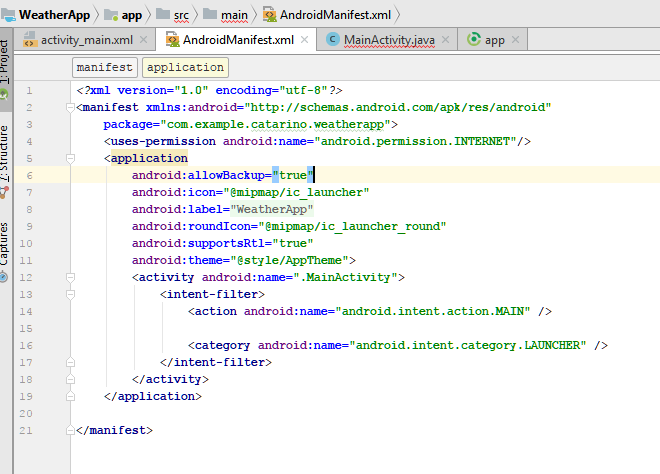Click the xml version declaration on line 1
Viewport: 660px width, 474px height.
point(209,91)
